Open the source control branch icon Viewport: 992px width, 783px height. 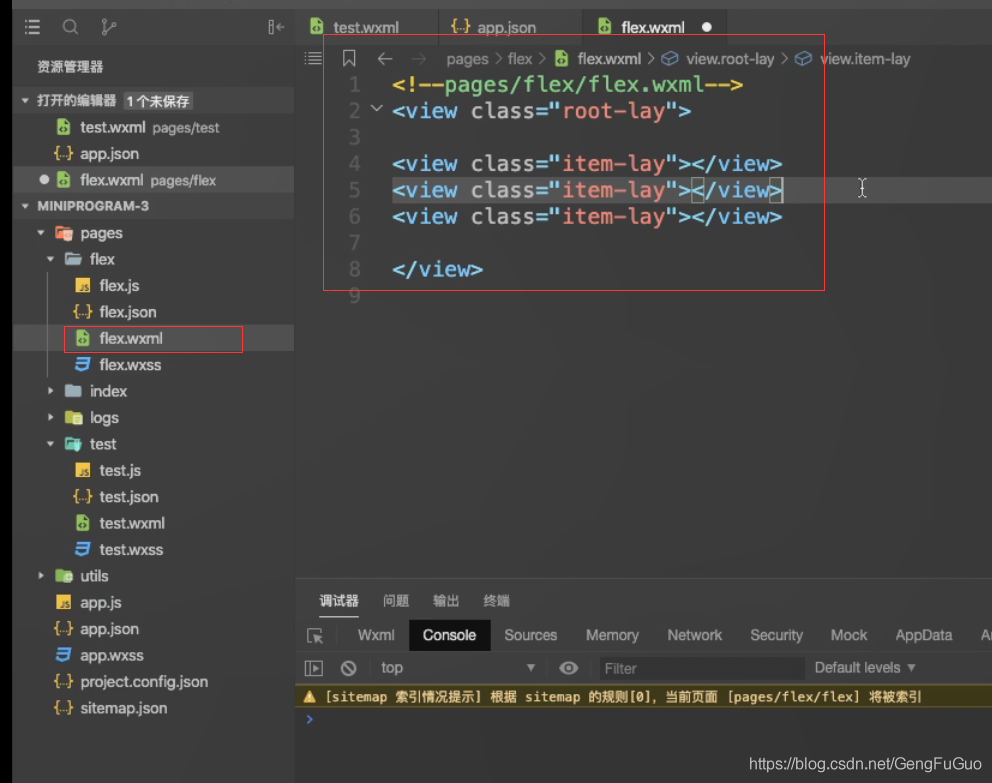tap(108, 27)
